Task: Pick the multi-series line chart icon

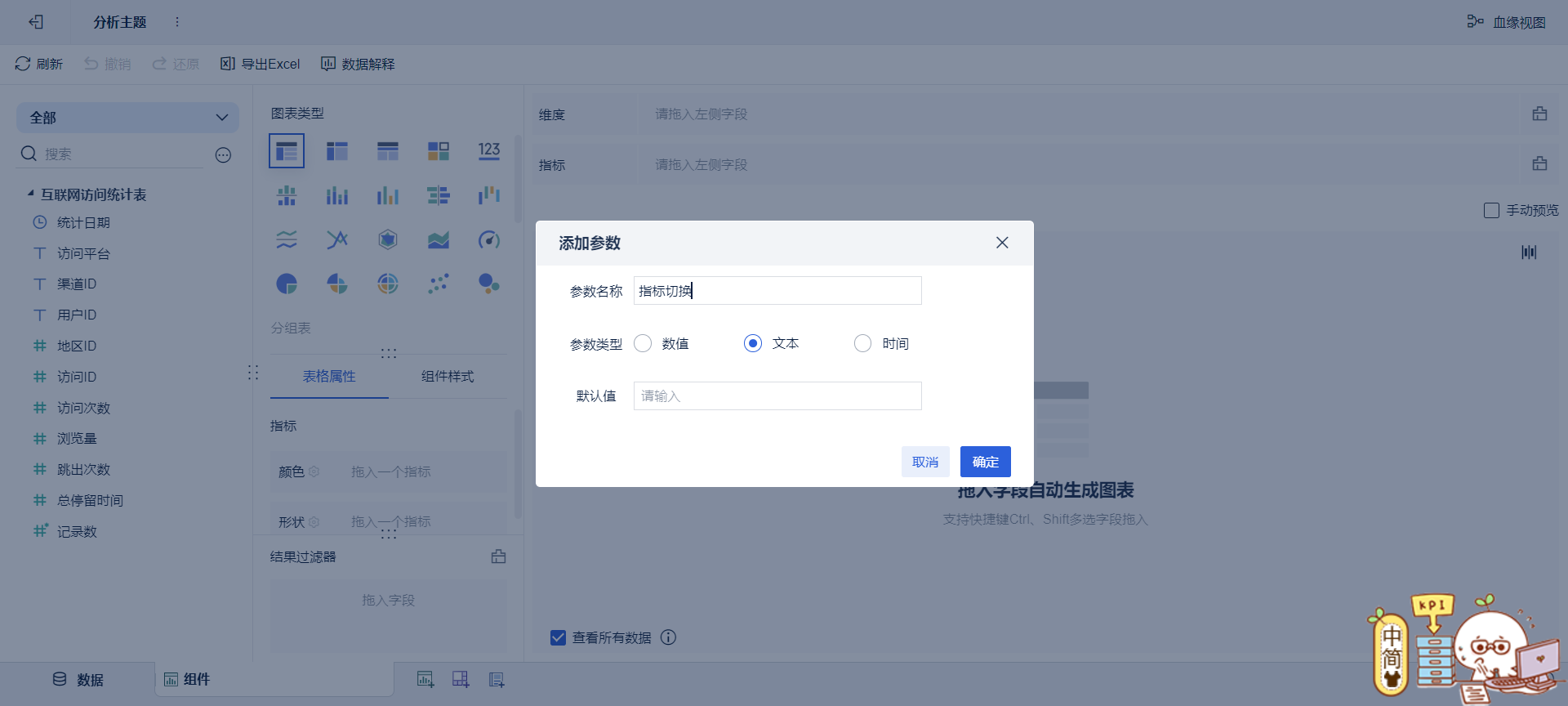Action: click(x=337, y=239)
